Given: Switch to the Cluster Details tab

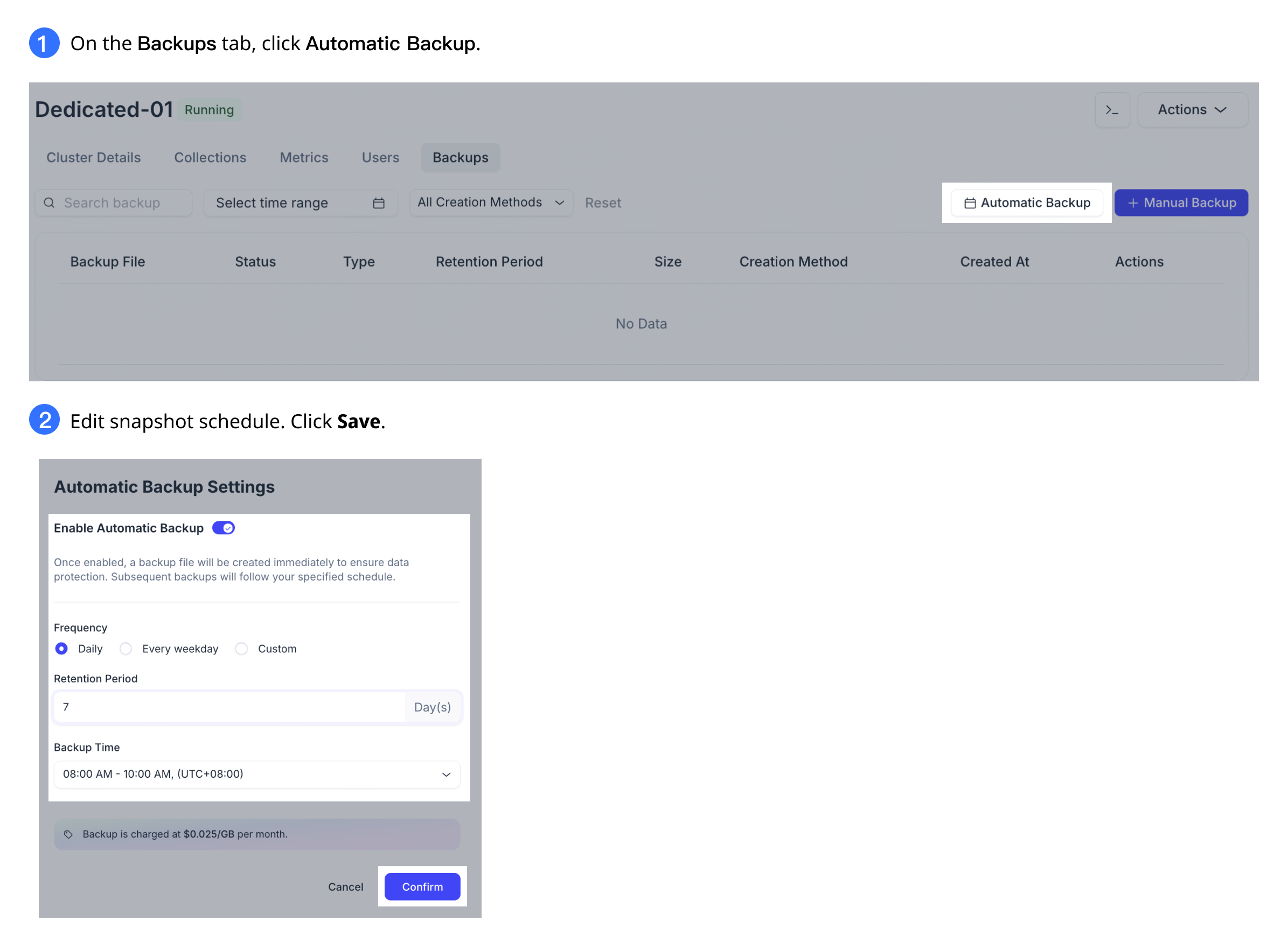Looking at the screenshot, I should [x=94, y=157].
